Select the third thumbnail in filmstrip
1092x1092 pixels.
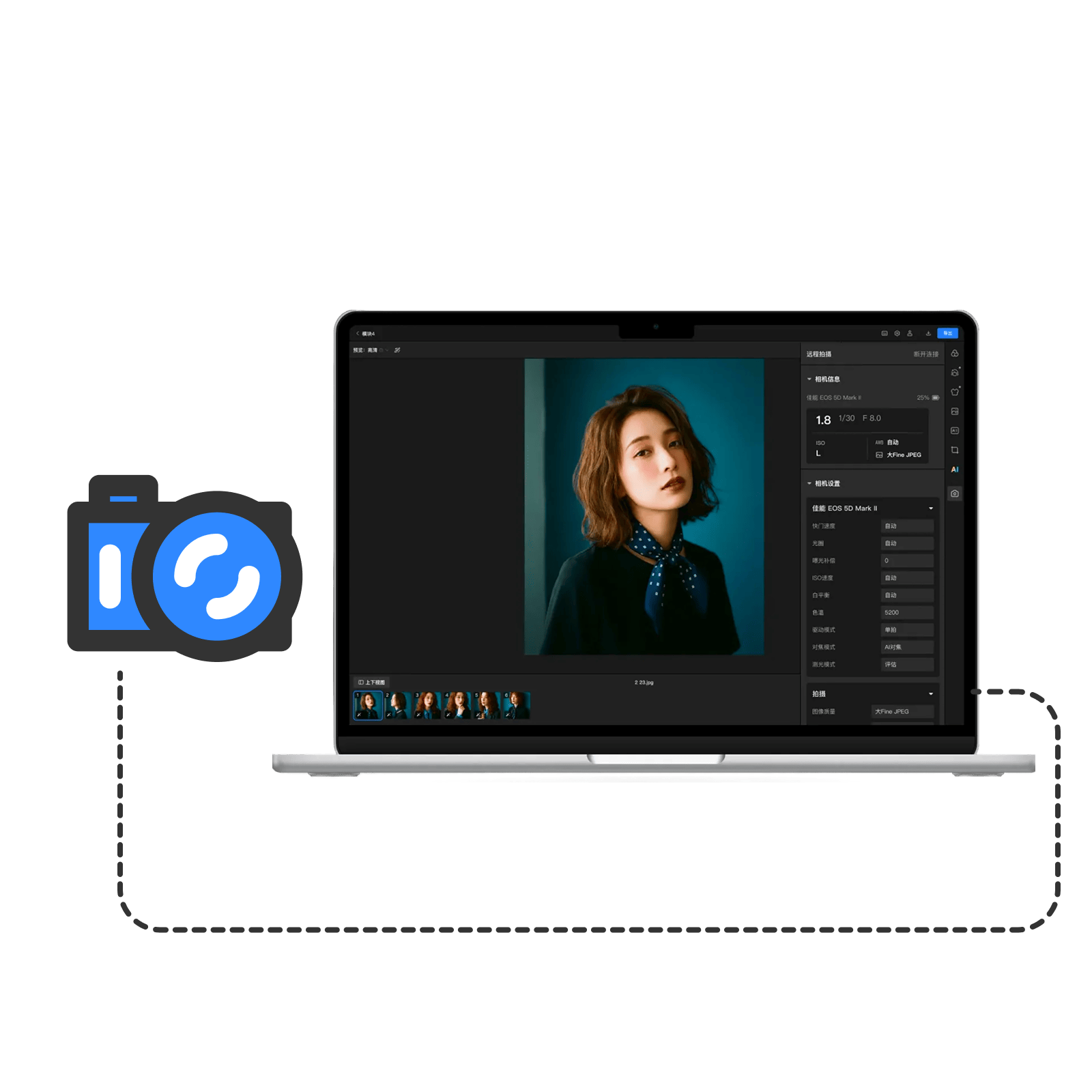428,706
